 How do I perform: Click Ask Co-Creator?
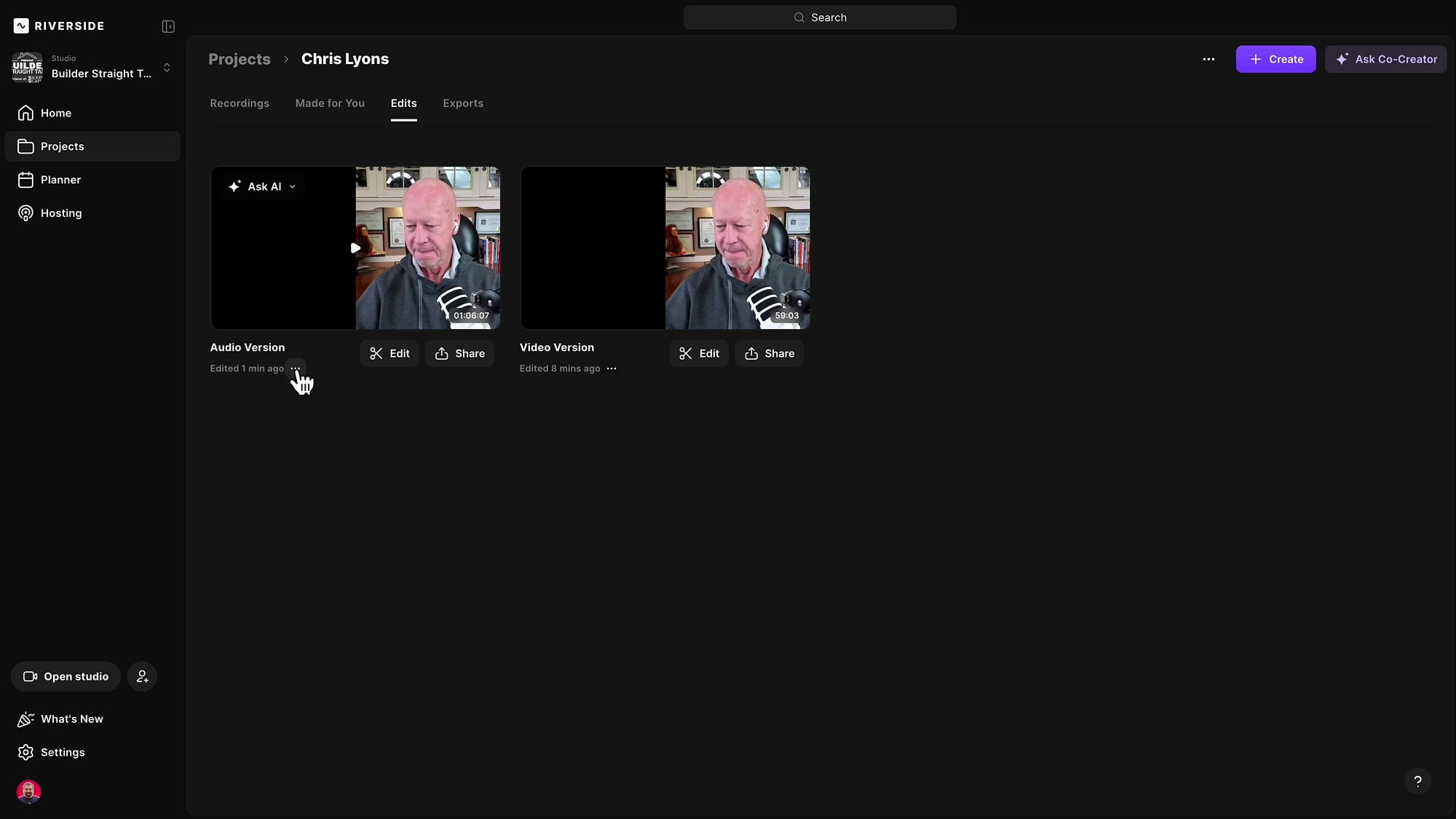pos(1386,59)
